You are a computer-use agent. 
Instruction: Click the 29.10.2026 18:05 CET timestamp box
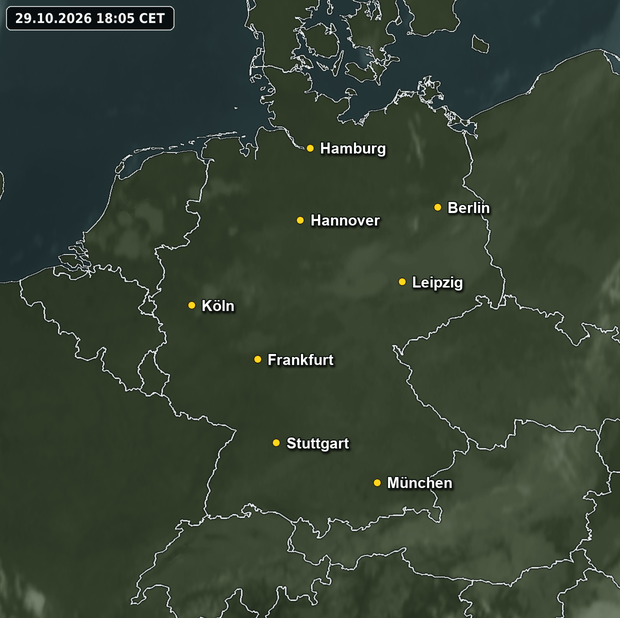click(x=90, y=18)
